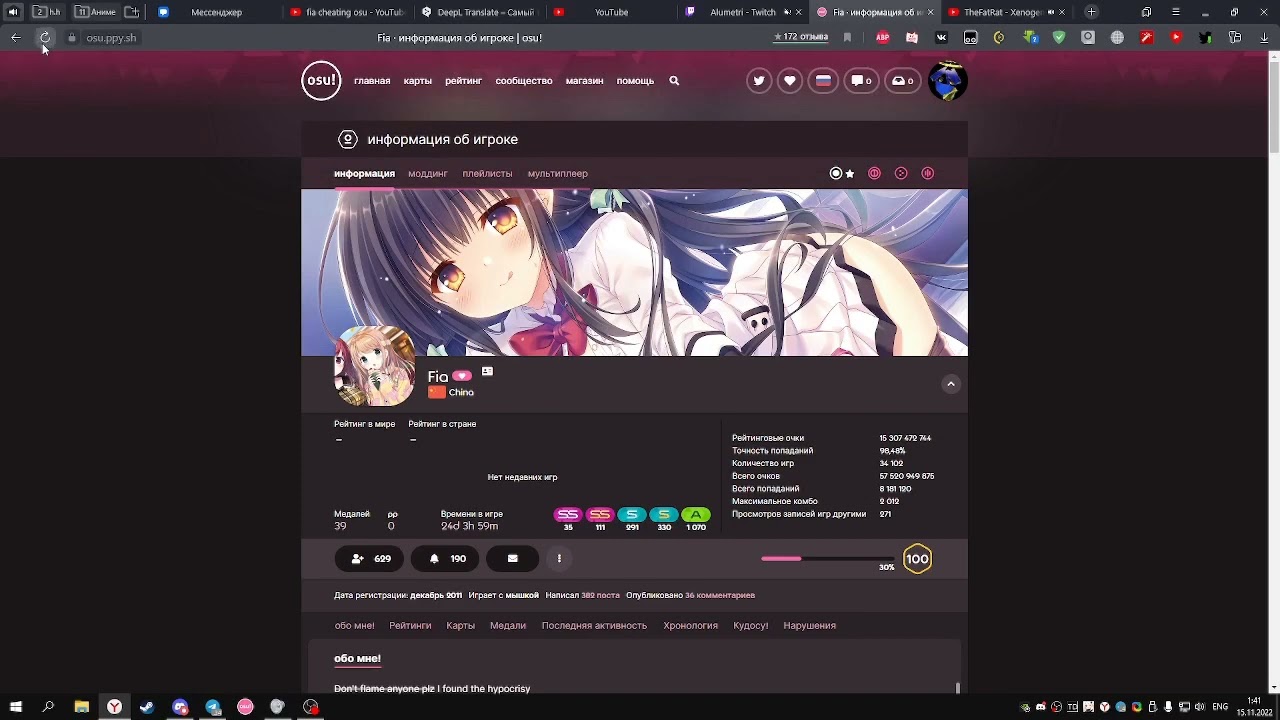The height and width of the screenshot is (720, 1280).
Task: Open the supporter heart badge next to Fia
Action: tap(461, 376)
